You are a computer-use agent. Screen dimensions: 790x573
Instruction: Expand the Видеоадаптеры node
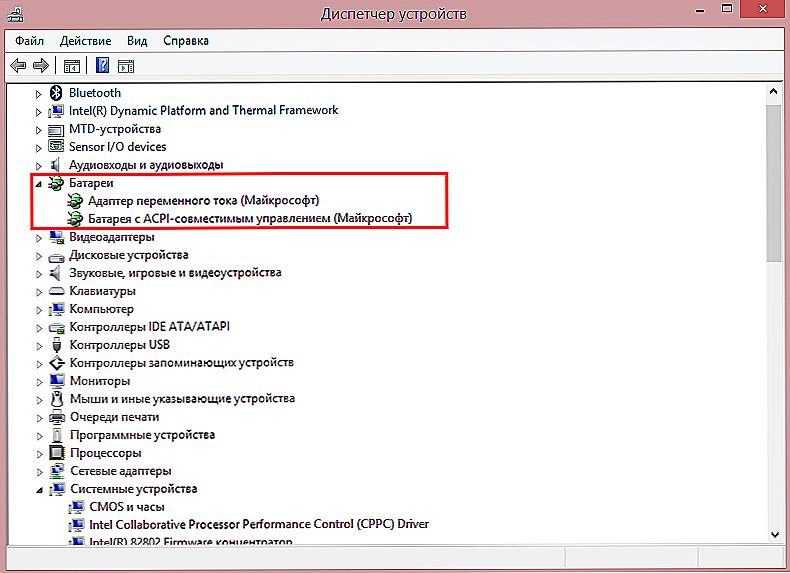click(39, 238)
